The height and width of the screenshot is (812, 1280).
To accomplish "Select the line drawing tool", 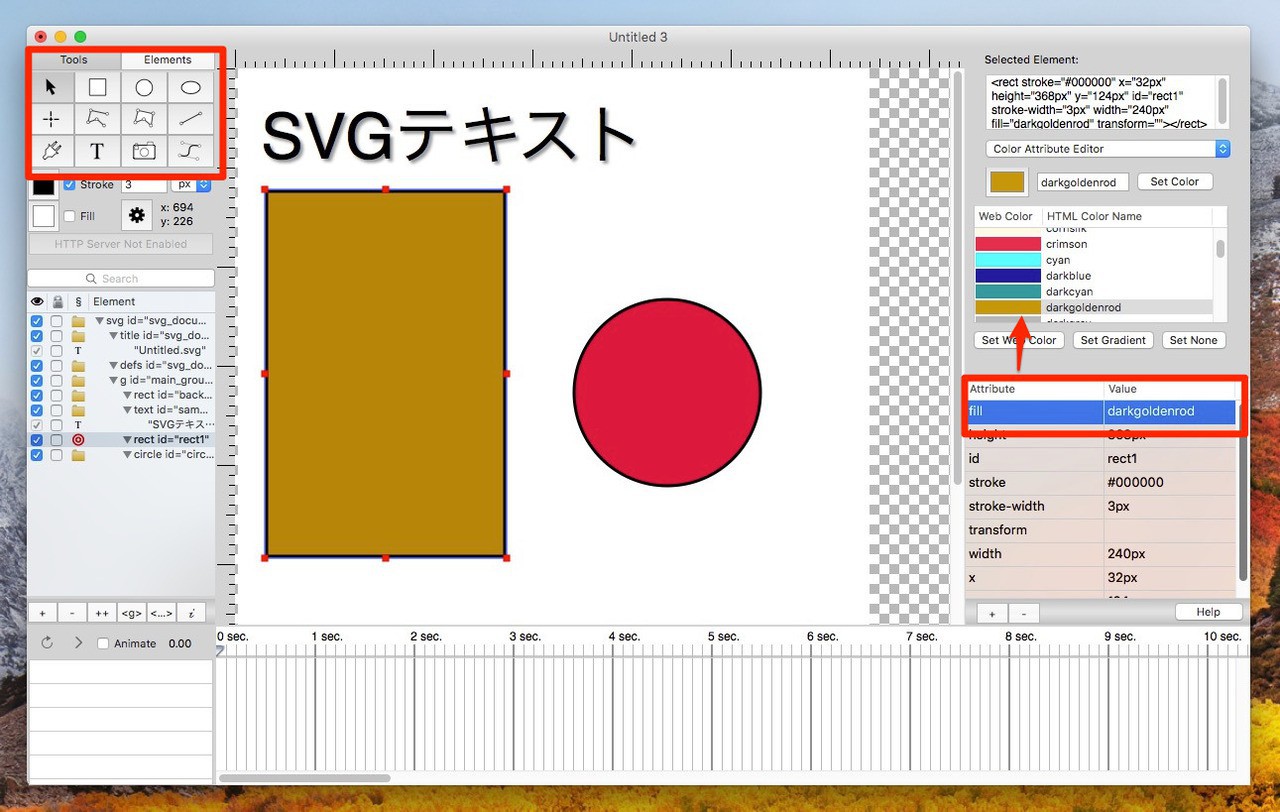I will (190, 119).
